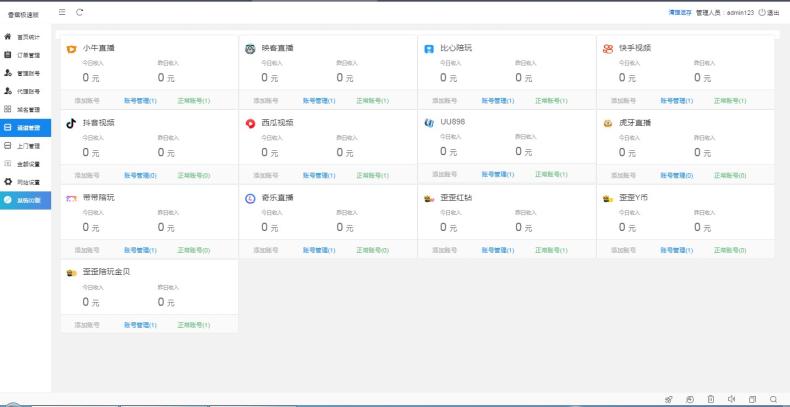This screenshot has width=790, height=407.
Task: Click the 带带陪玩 logo icon
Action: (71, 198)
